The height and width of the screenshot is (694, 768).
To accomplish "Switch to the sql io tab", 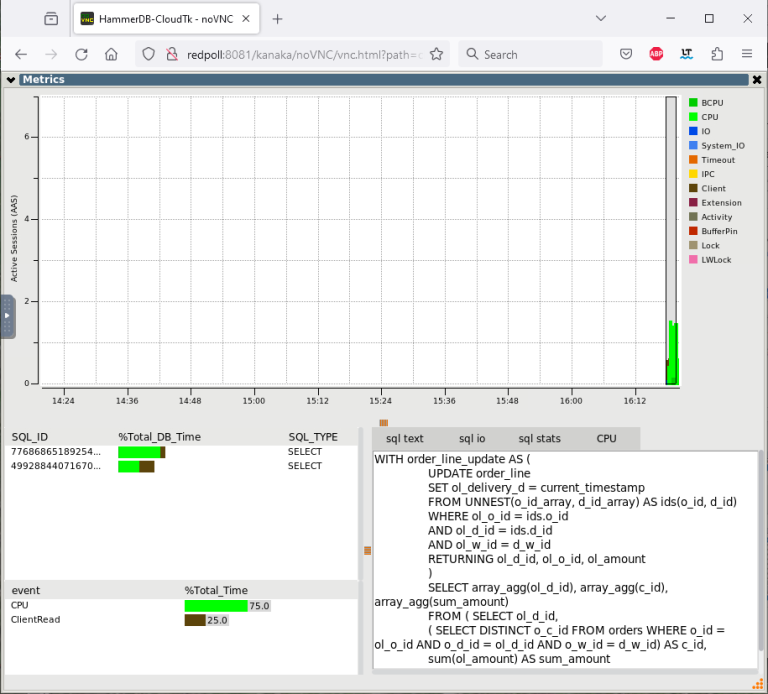I will (472, 438).
